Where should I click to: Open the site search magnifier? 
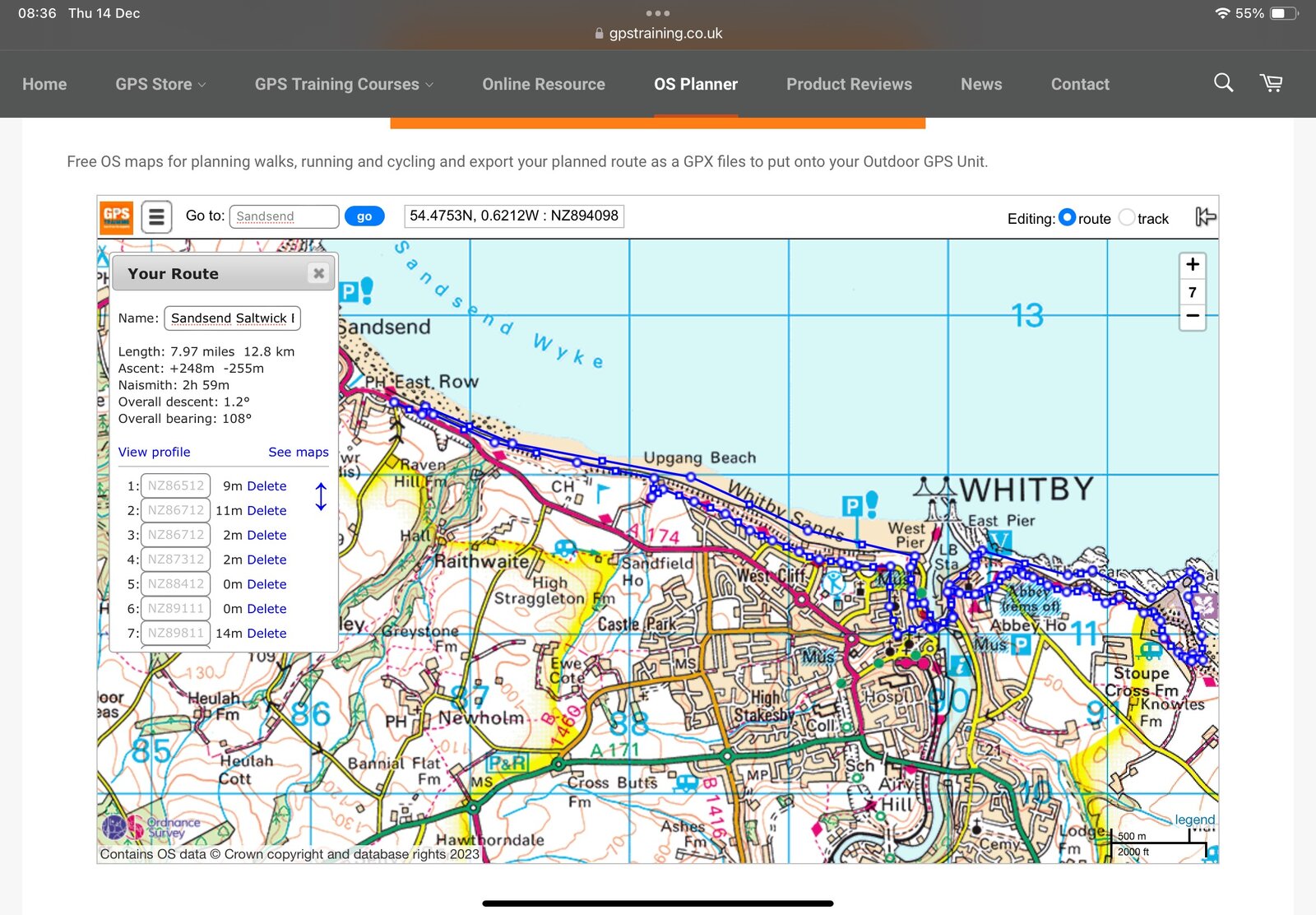1223,83
